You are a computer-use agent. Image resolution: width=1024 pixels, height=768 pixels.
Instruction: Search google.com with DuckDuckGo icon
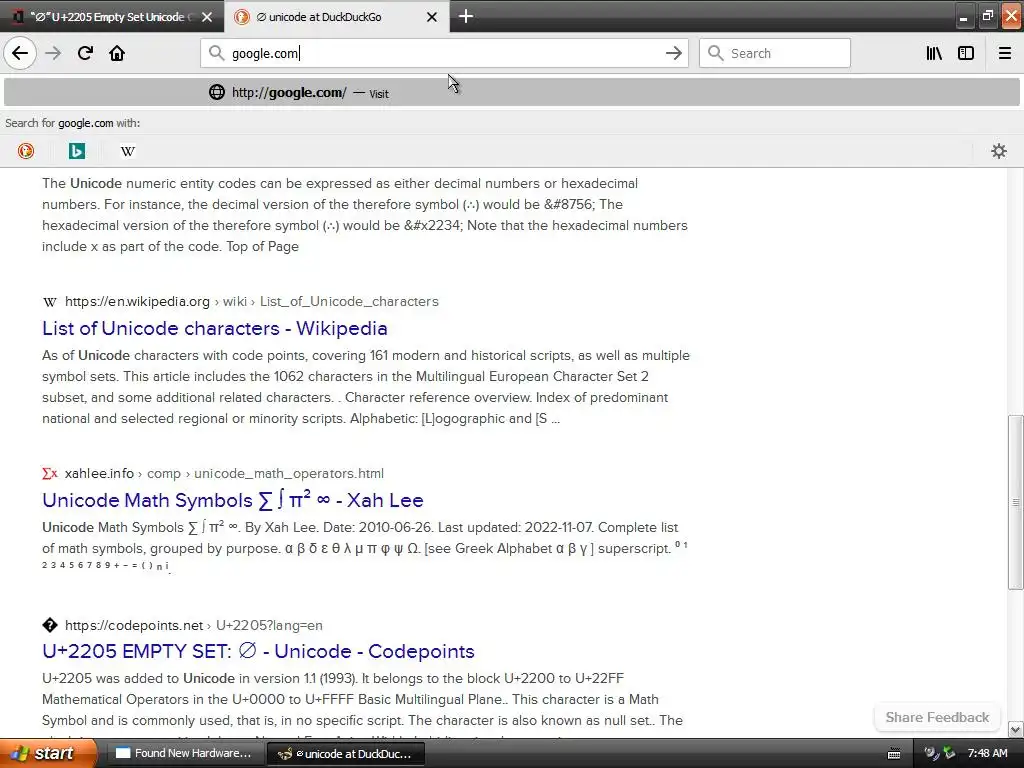(x=25, y=151)
